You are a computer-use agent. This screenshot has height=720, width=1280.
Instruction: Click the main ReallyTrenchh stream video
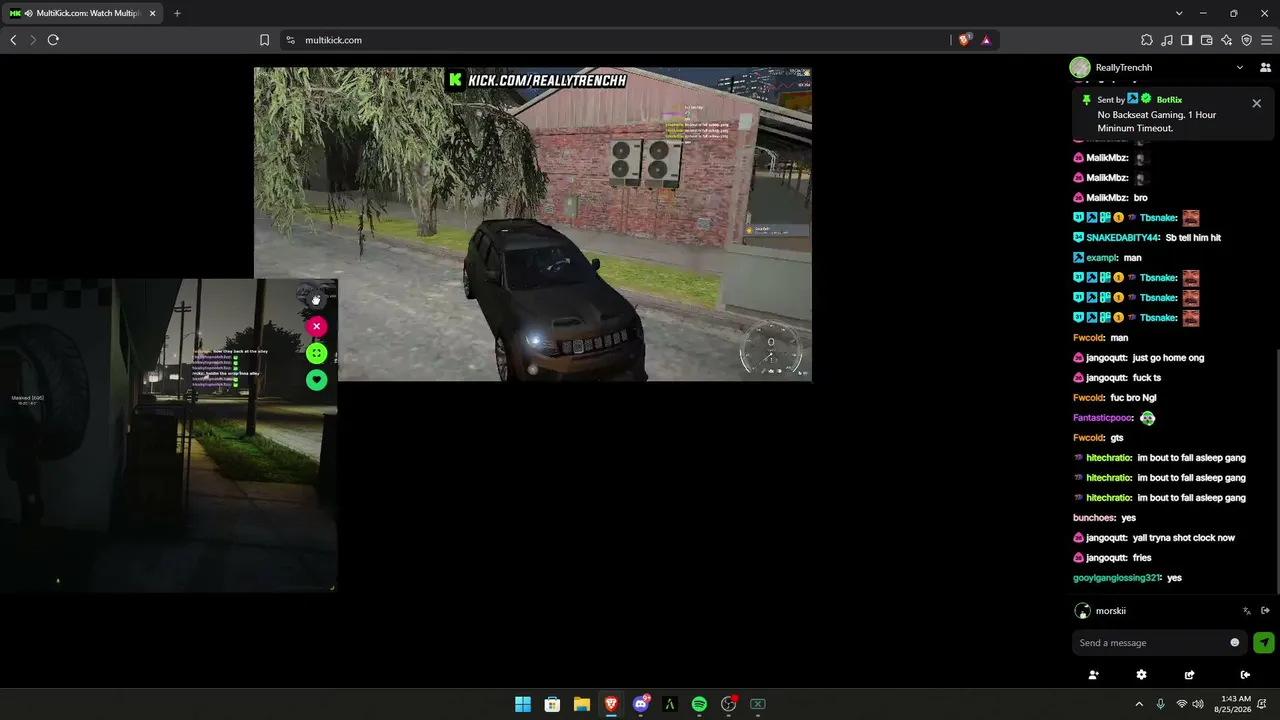coord(533,224)
